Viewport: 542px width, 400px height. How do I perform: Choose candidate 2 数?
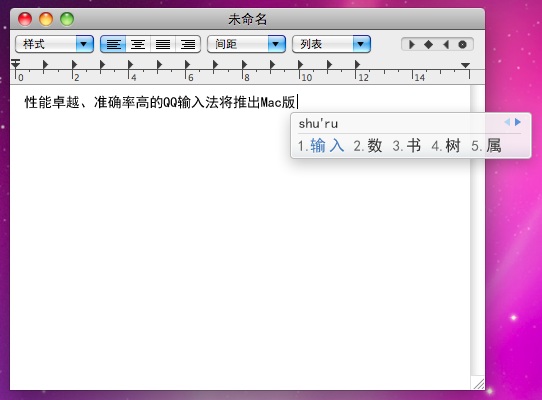[367, 146]
